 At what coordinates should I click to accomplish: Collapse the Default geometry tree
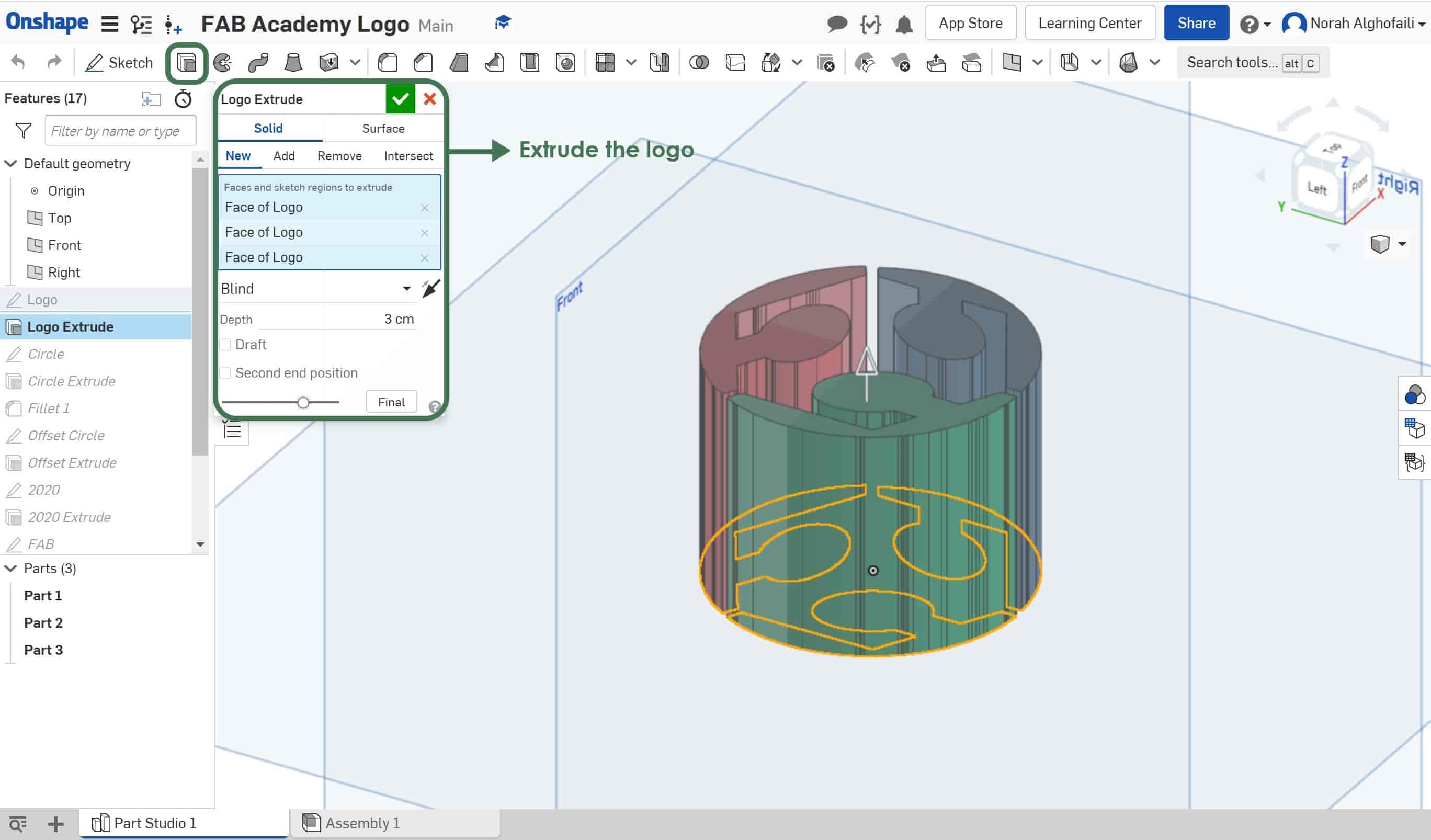pyautogui.click(x=11, y=164)
